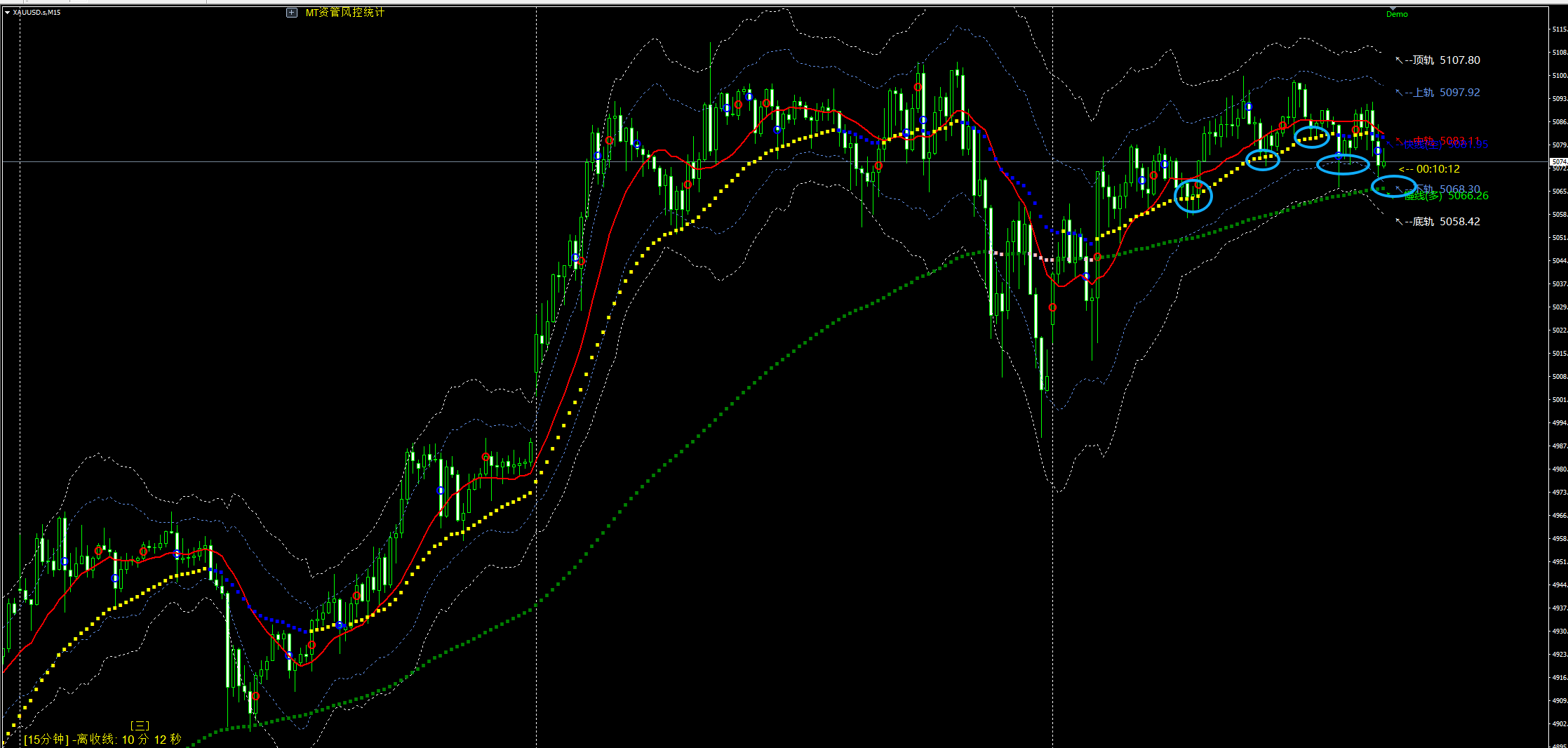Click the [15分钟]-离收线 countdown text
The image size is (1568, 748).
click(x=102, y=740)
